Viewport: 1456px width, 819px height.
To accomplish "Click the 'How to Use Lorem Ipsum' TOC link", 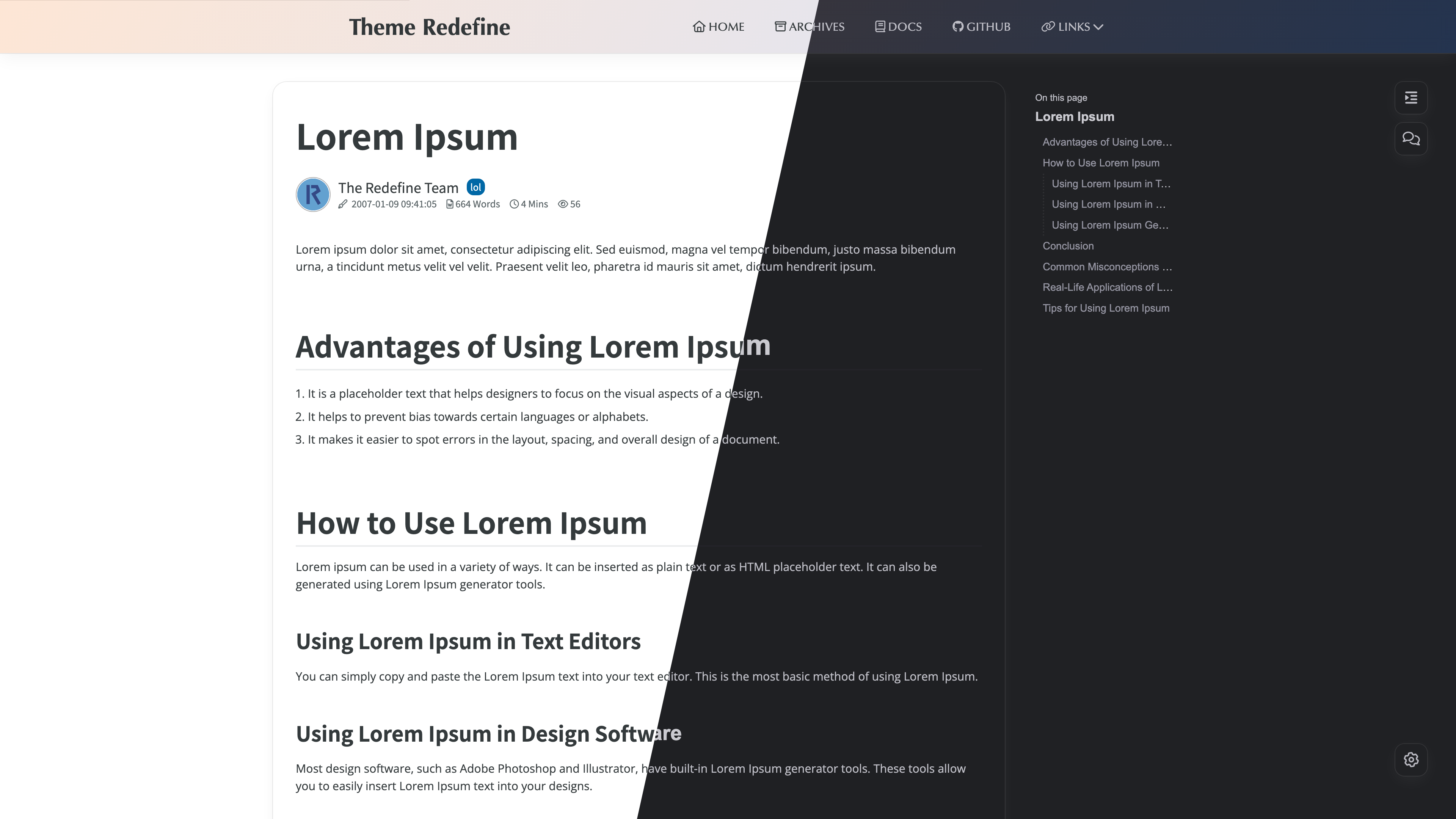I will point(1101,162).
